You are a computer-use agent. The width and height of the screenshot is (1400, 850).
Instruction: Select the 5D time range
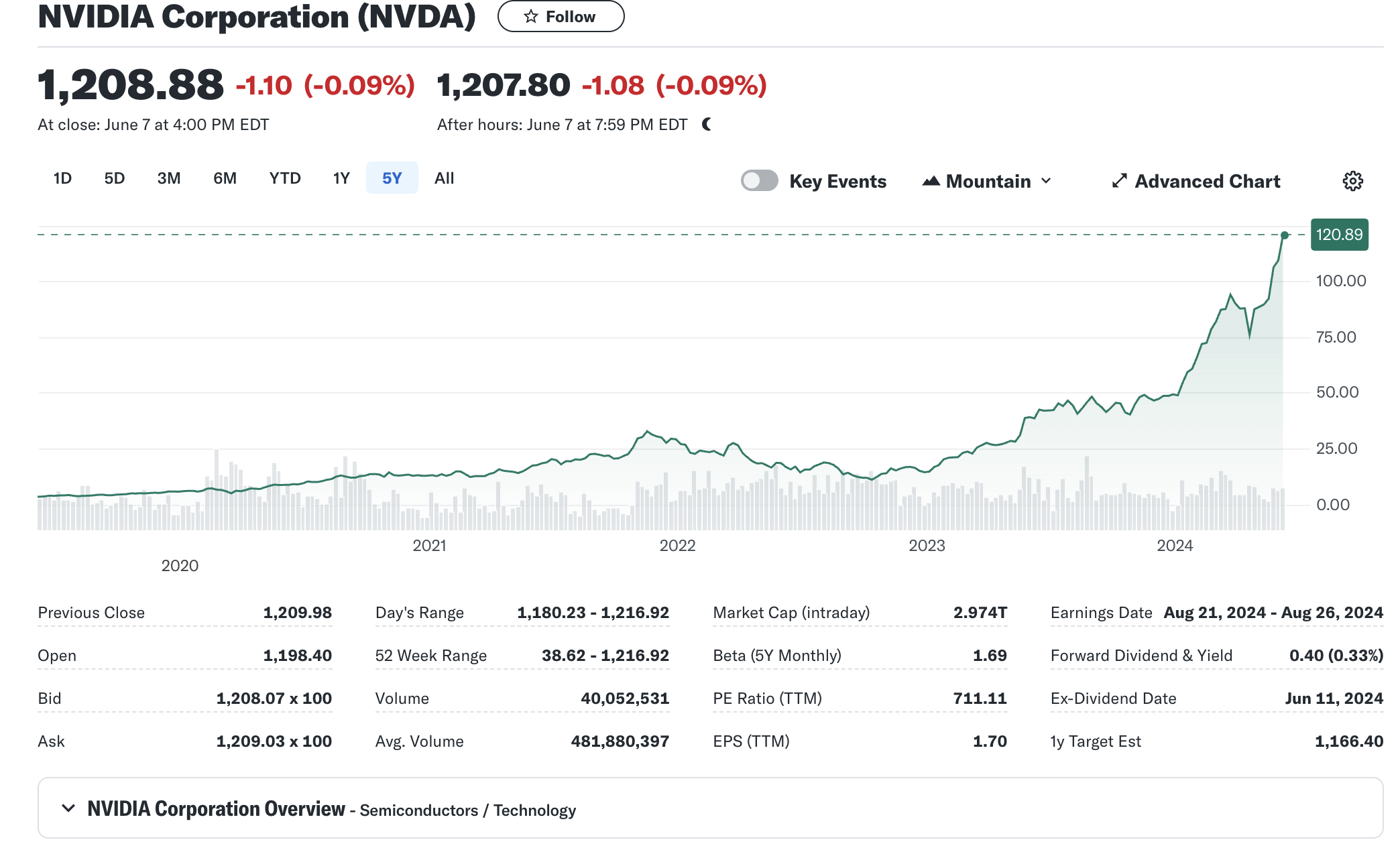pos(115,178)
